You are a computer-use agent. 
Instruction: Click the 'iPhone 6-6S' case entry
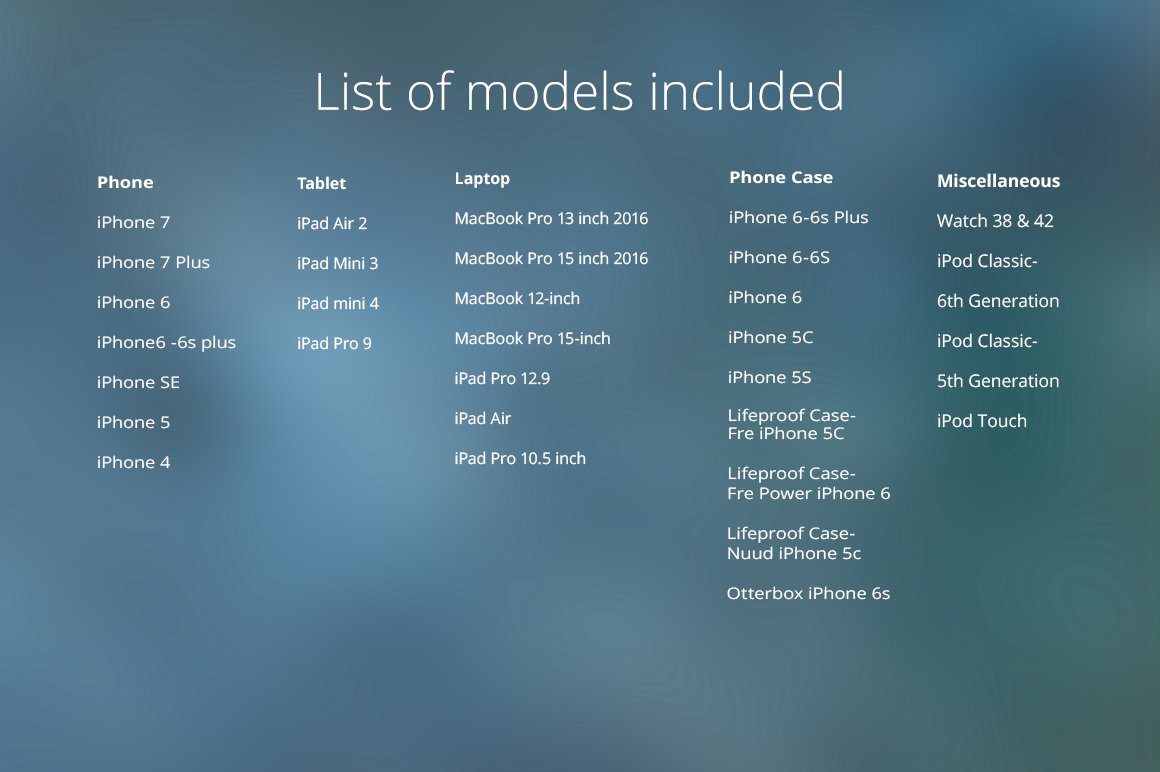pos(778,257)
